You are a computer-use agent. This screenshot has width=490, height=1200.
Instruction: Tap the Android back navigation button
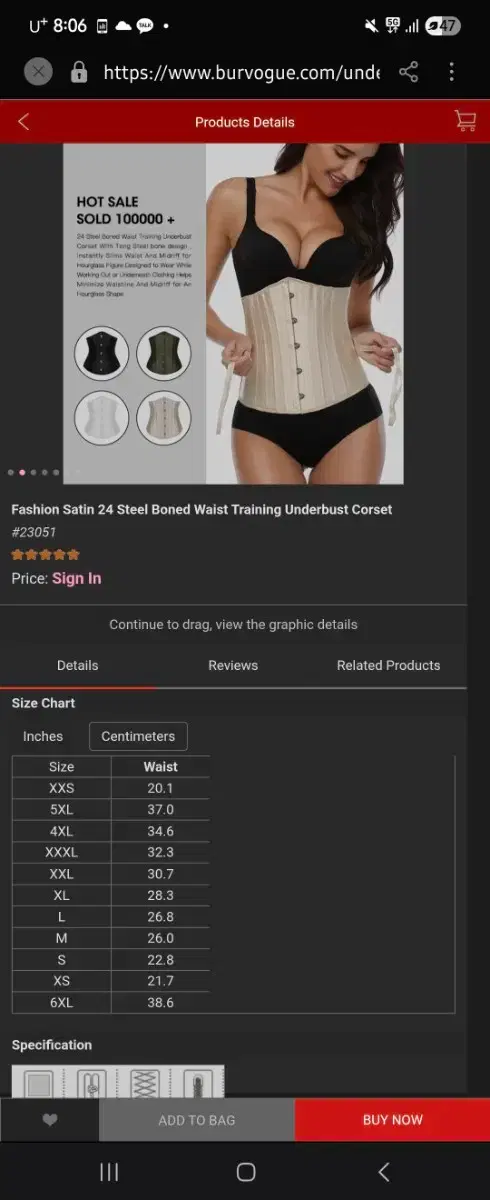pos(383,1172)
